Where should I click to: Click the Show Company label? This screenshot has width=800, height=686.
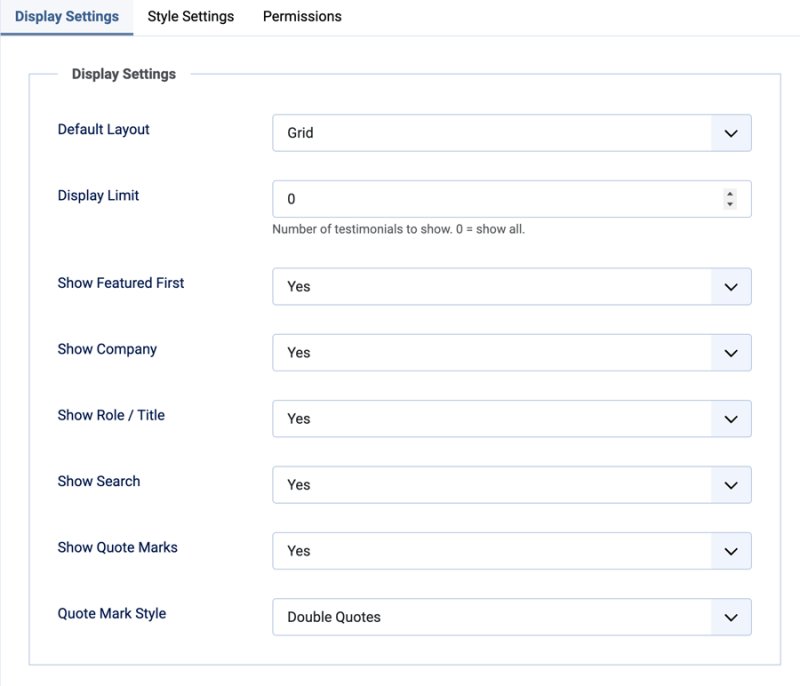tap(107, 349)
